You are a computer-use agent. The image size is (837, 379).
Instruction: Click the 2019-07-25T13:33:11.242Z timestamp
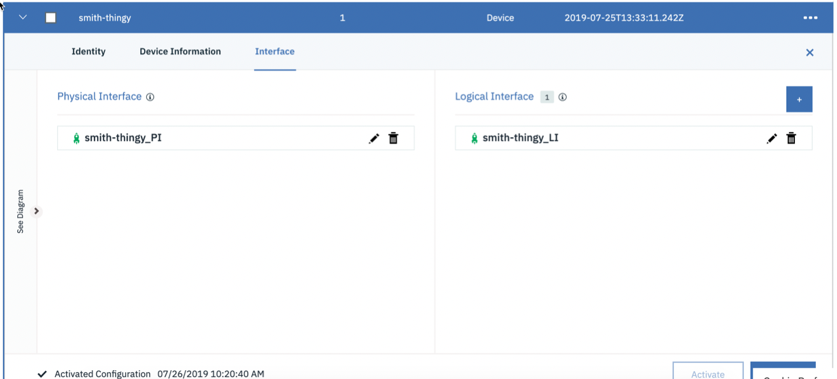click(x=624, y=18)
